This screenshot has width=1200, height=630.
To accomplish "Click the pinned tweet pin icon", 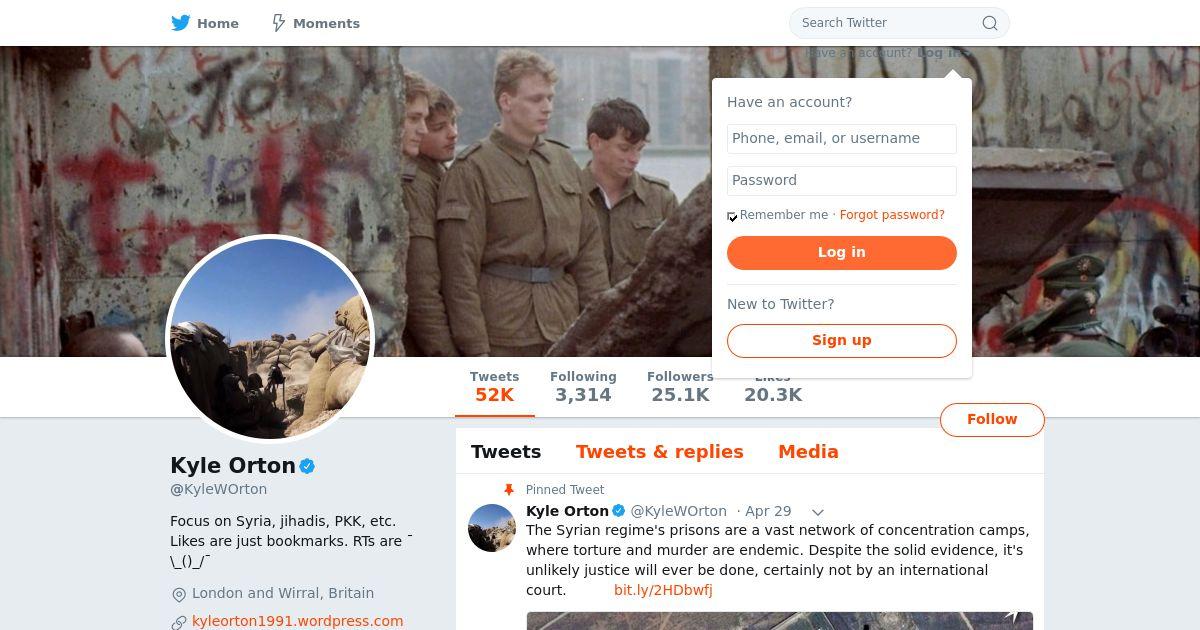I will 509,490.
